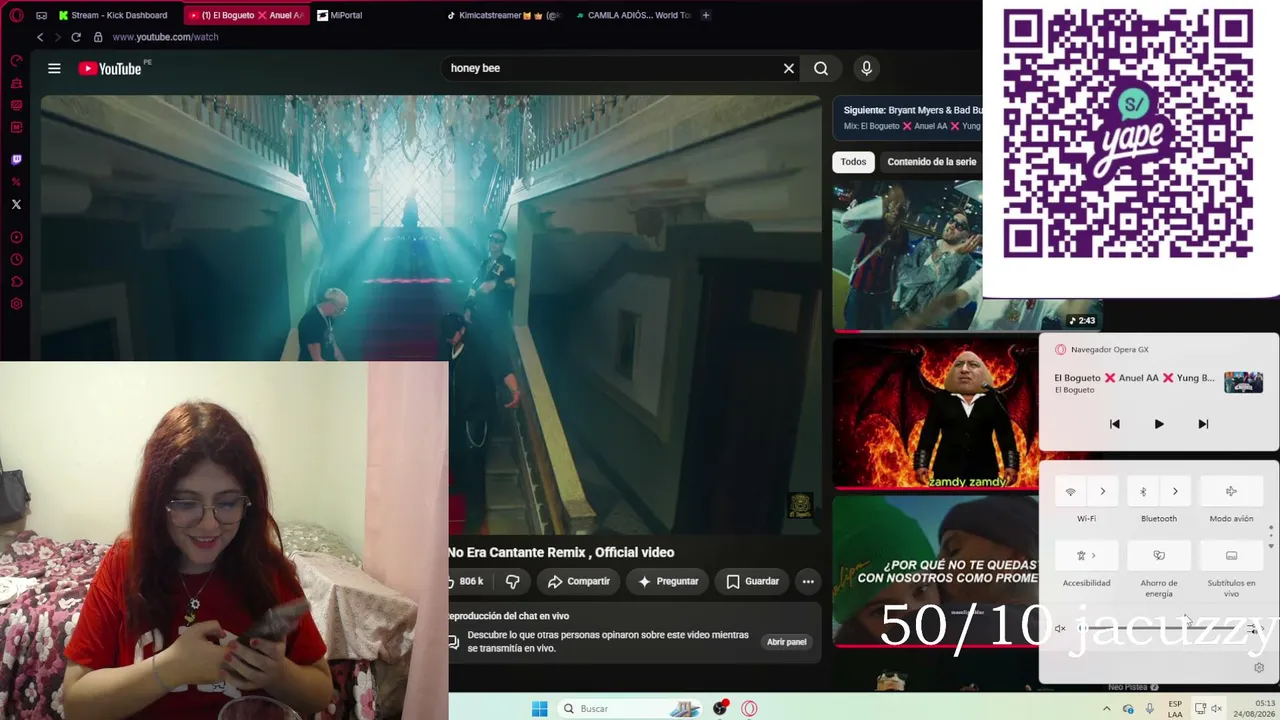Open Opera sidebar settings gear
The image size is (1280, 720).
(x=16, y=304)
